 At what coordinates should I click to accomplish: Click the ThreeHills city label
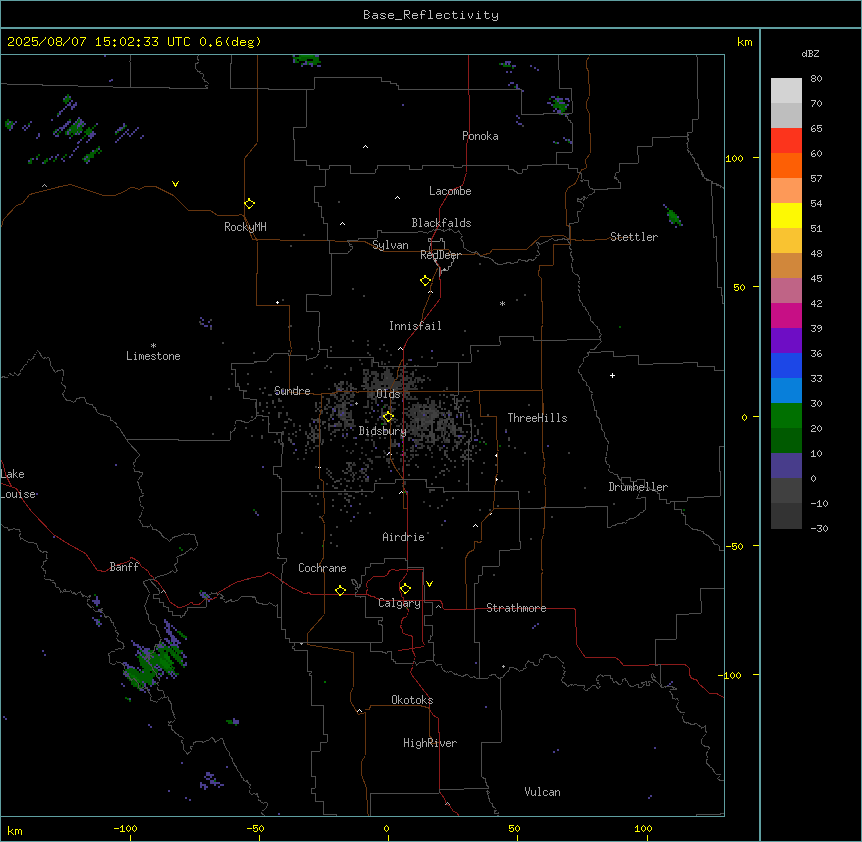pyautogui.click(x=537, y=418)
